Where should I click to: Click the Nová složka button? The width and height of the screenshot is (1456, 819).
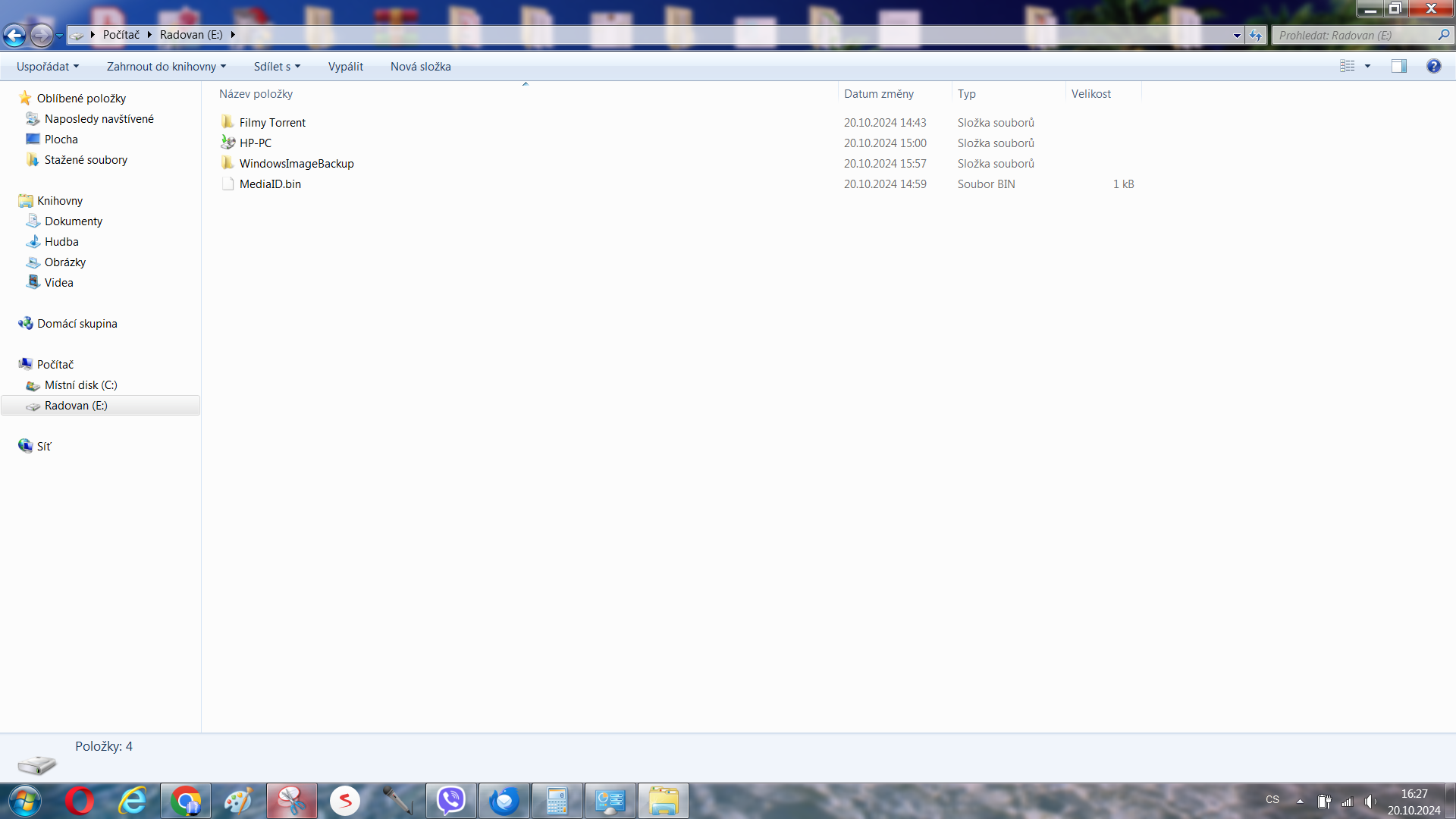tap(420, 66)
